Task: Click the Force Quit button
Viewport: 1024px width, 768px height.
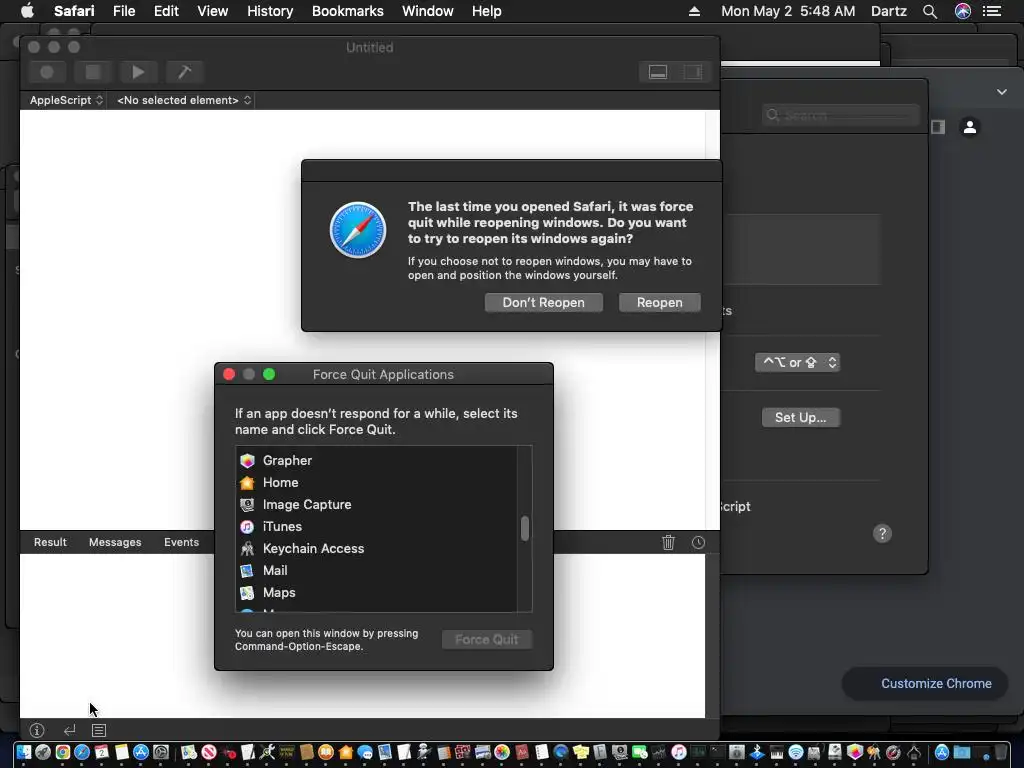Action: [x=487, y=640]
